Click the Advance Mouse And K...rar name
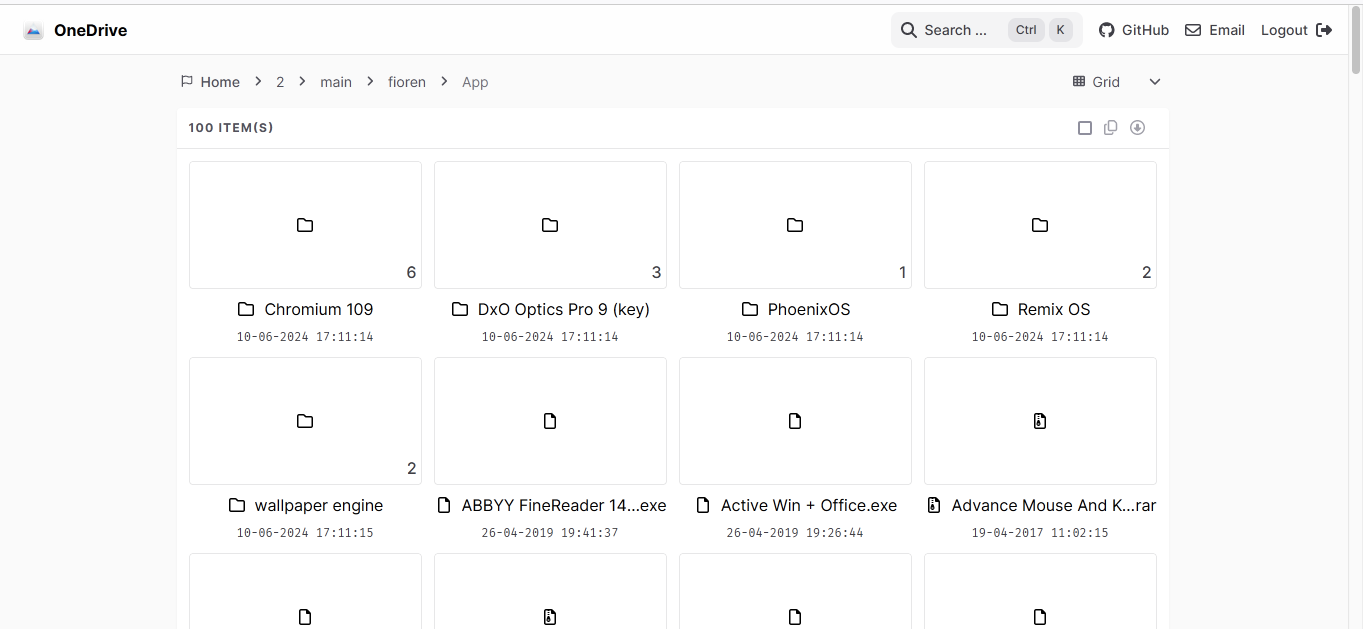This screenshot has width=1363, height=629. point(1054,505)
